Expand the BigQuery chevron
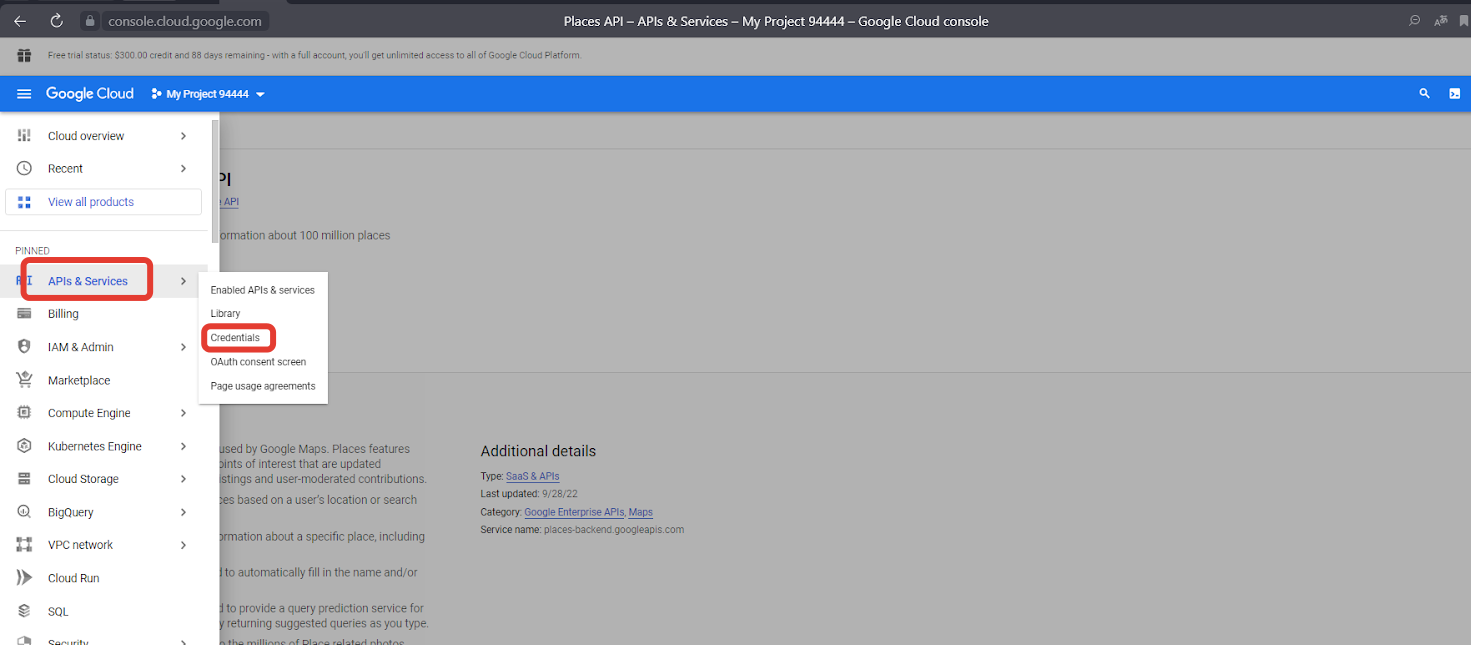Image resolution: width=1471 pixels, height=645 pixels. (183, 512)
